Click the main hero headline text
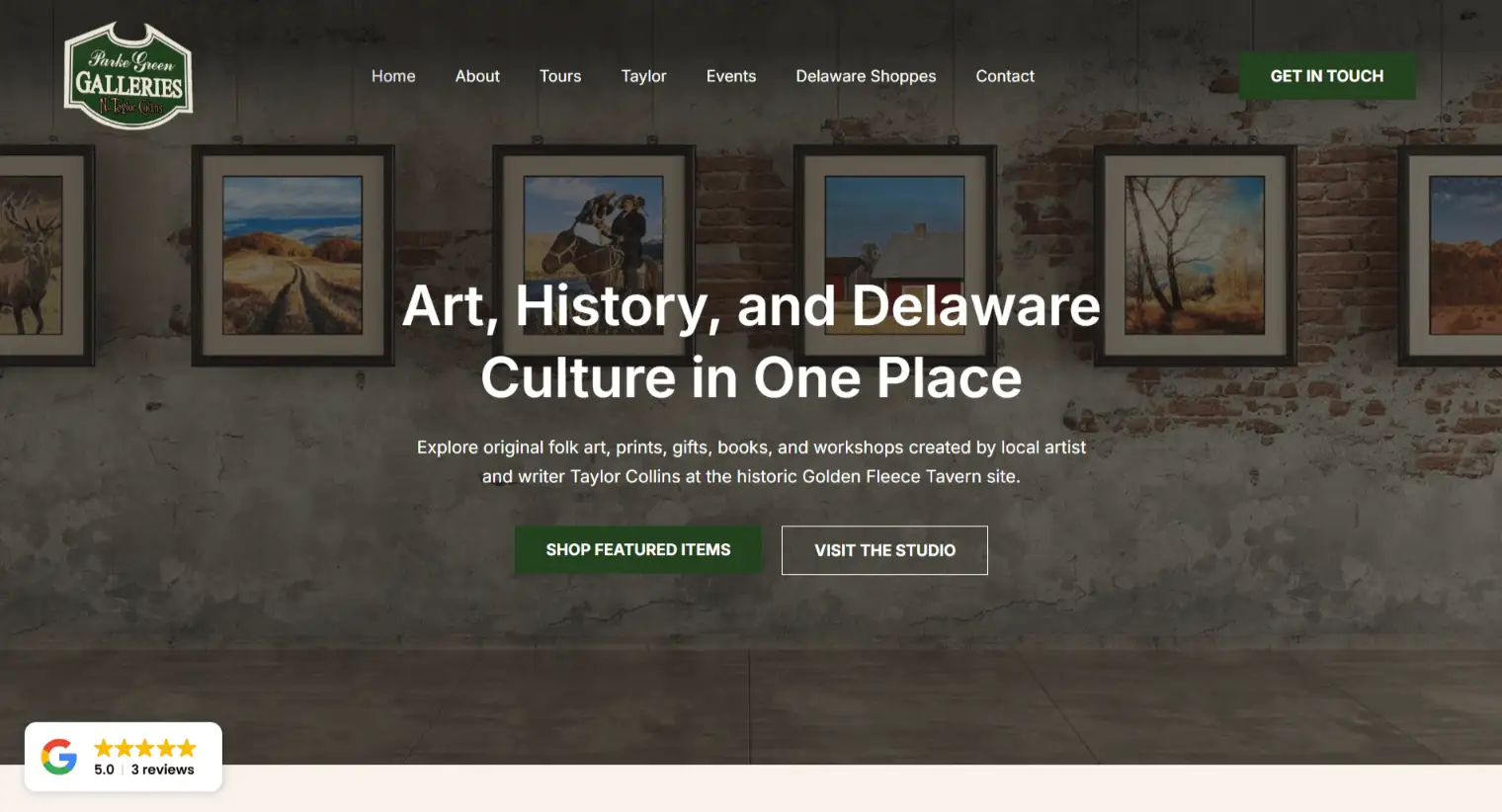Viewport: 1502px width, 812px height. (751, 342)
